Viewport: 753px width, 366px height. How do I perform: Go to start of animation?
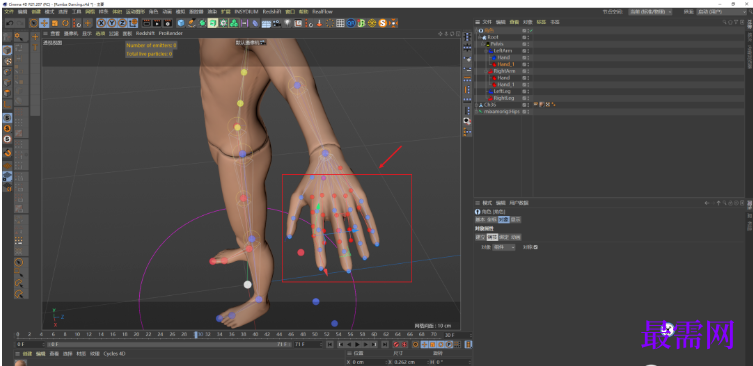[330, 344]
